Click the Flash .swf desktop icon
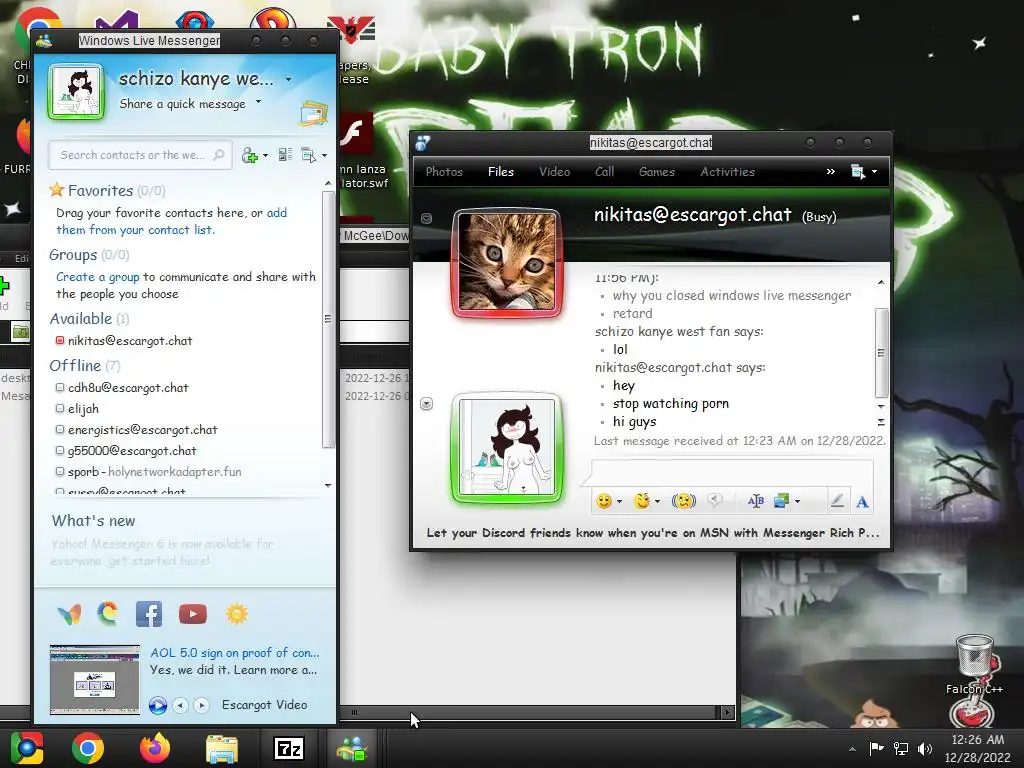The image size is (1024, 768). pyautogui.click(x=357, y=134)
